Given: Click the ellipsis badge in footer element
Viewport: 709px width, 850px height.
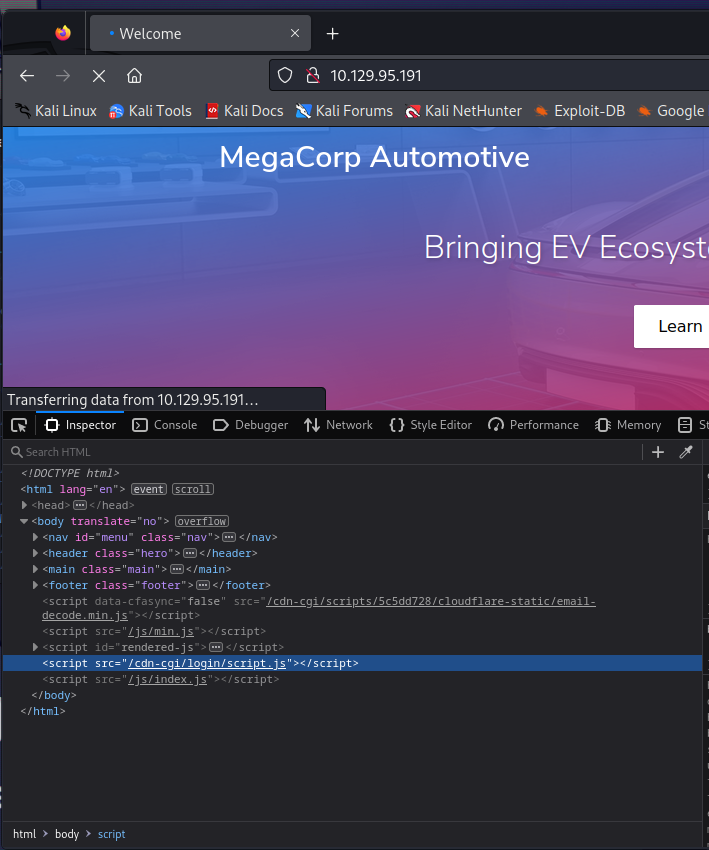Looking at the screenshot, I should point(203,585).
